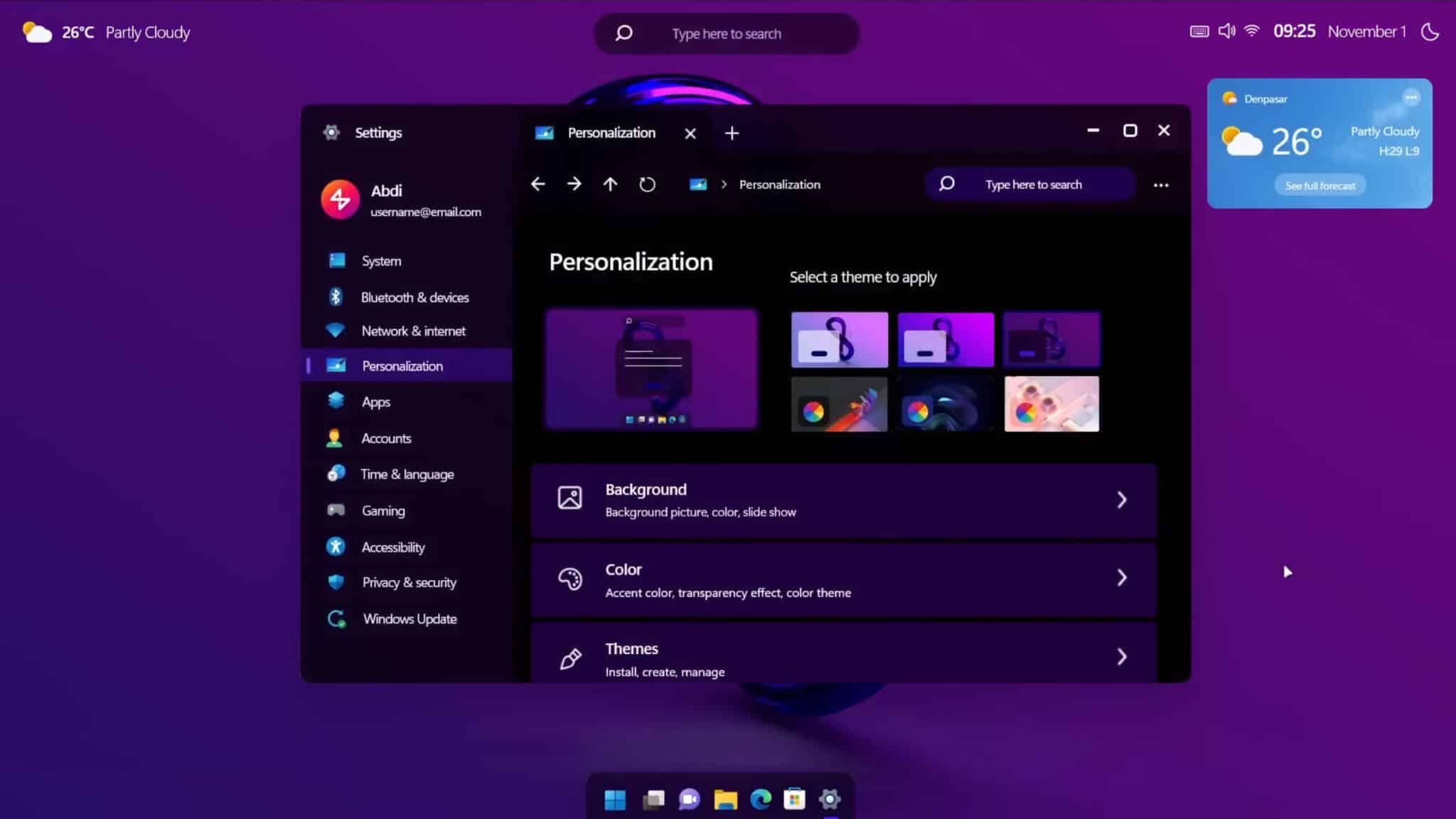Open Gaming settings from the sidebar
The height and width of the screenshot is (819, 1456).
click(382, 510)
